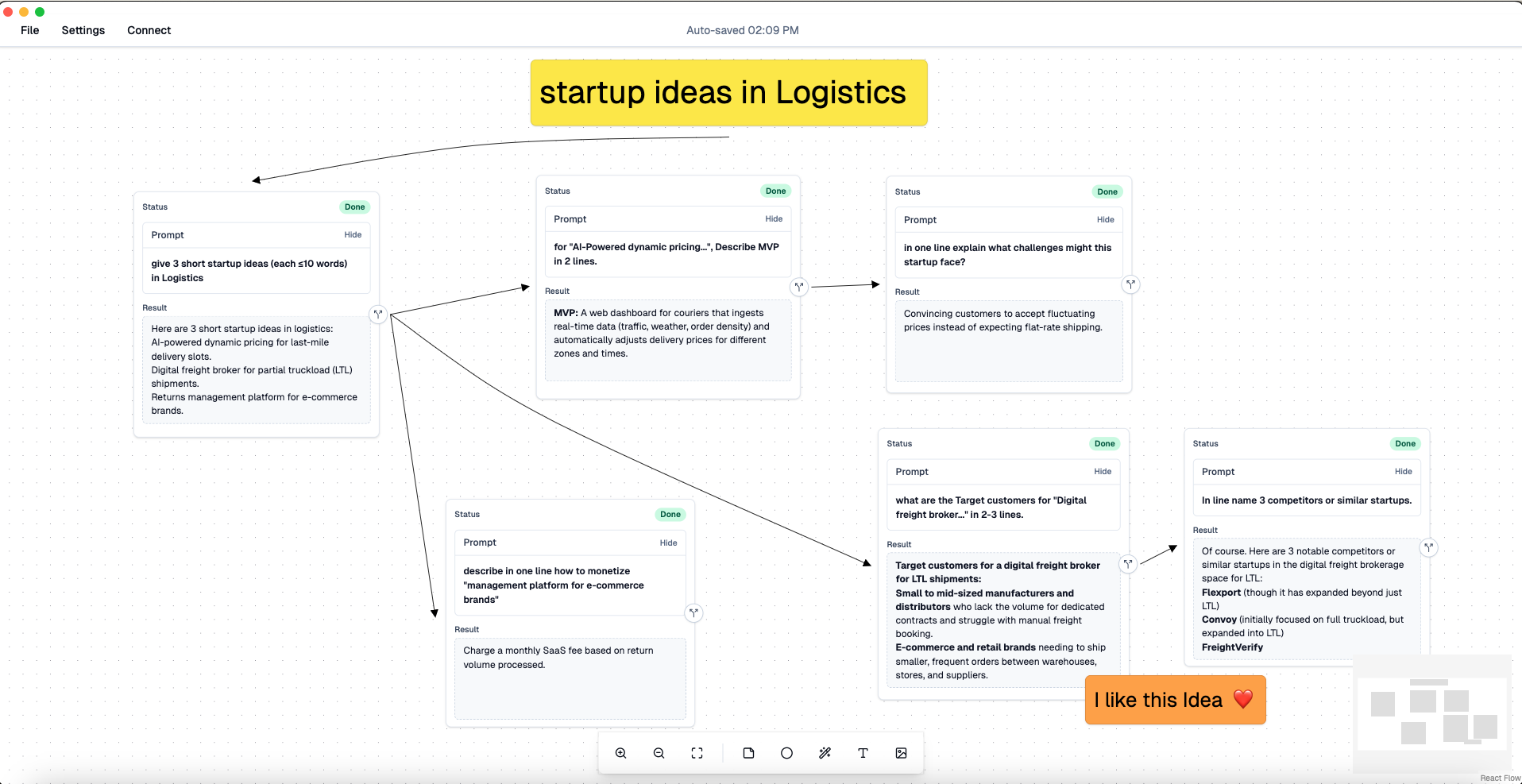Hide prompt of 'what challenges' node
This screenshot has height=784, width=1522.
pos(1105,220)
